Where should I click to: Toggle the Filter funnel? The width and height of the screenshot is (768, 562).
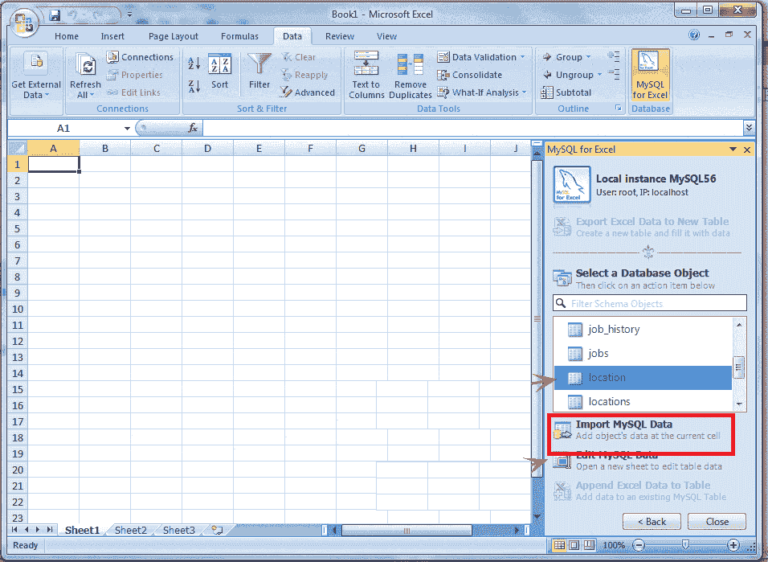259,71
